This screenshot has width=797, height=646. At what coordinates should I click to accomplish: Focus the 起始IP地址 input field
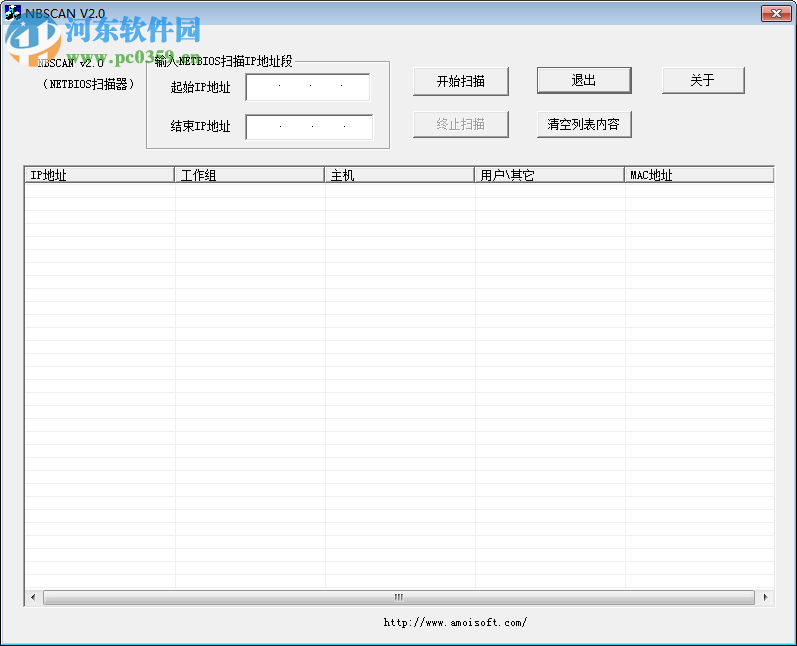click(308, 87)
